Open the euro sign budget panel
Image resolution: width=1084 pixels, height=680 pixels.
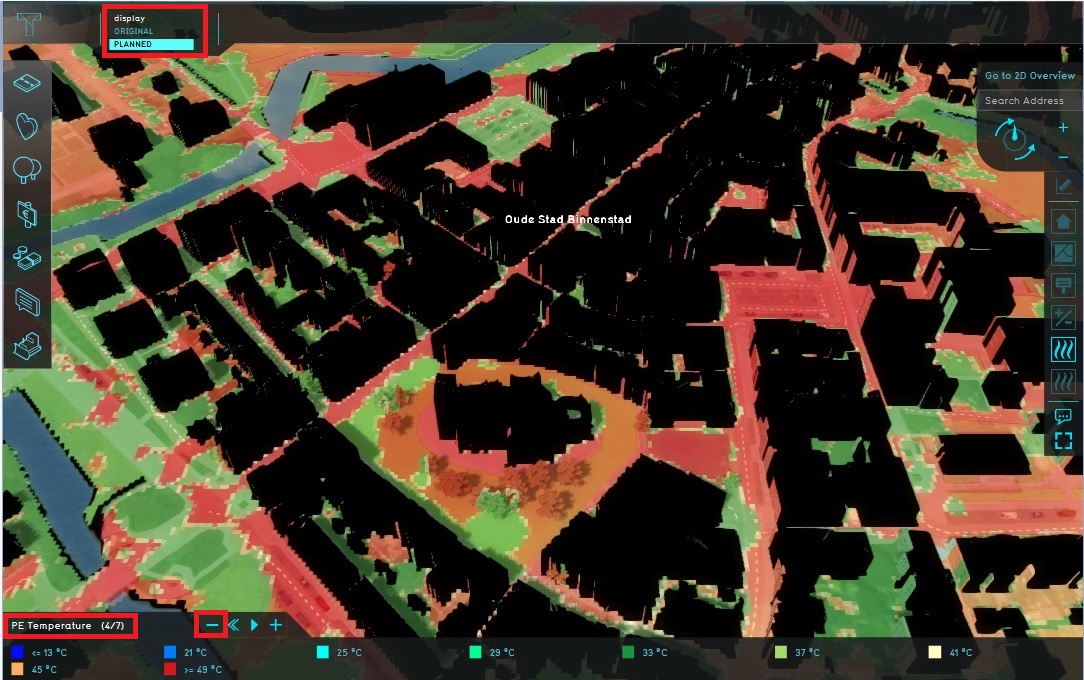[27, 212]
